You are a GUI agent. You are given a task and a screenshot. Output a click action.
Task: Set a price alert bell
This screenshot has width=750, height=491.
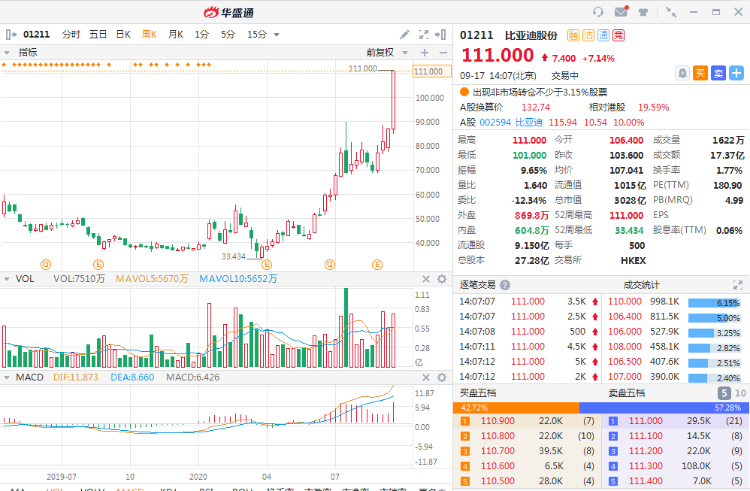click(x=683, y=73)
